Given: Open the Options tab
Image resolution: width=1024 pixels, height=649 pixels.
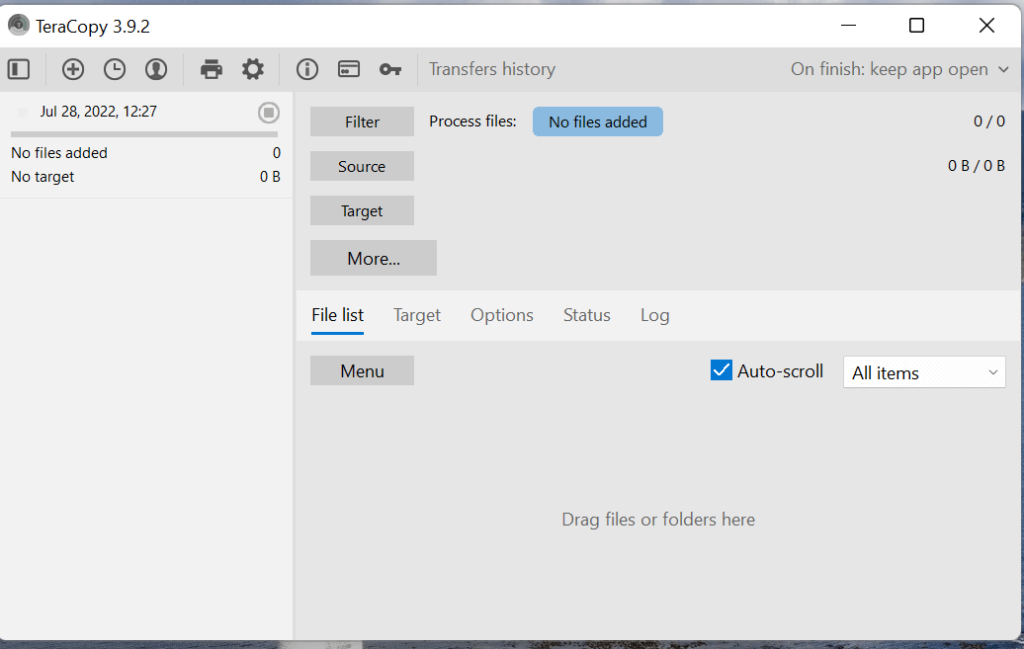Looking at the screenshot, I should click(502, 315).
